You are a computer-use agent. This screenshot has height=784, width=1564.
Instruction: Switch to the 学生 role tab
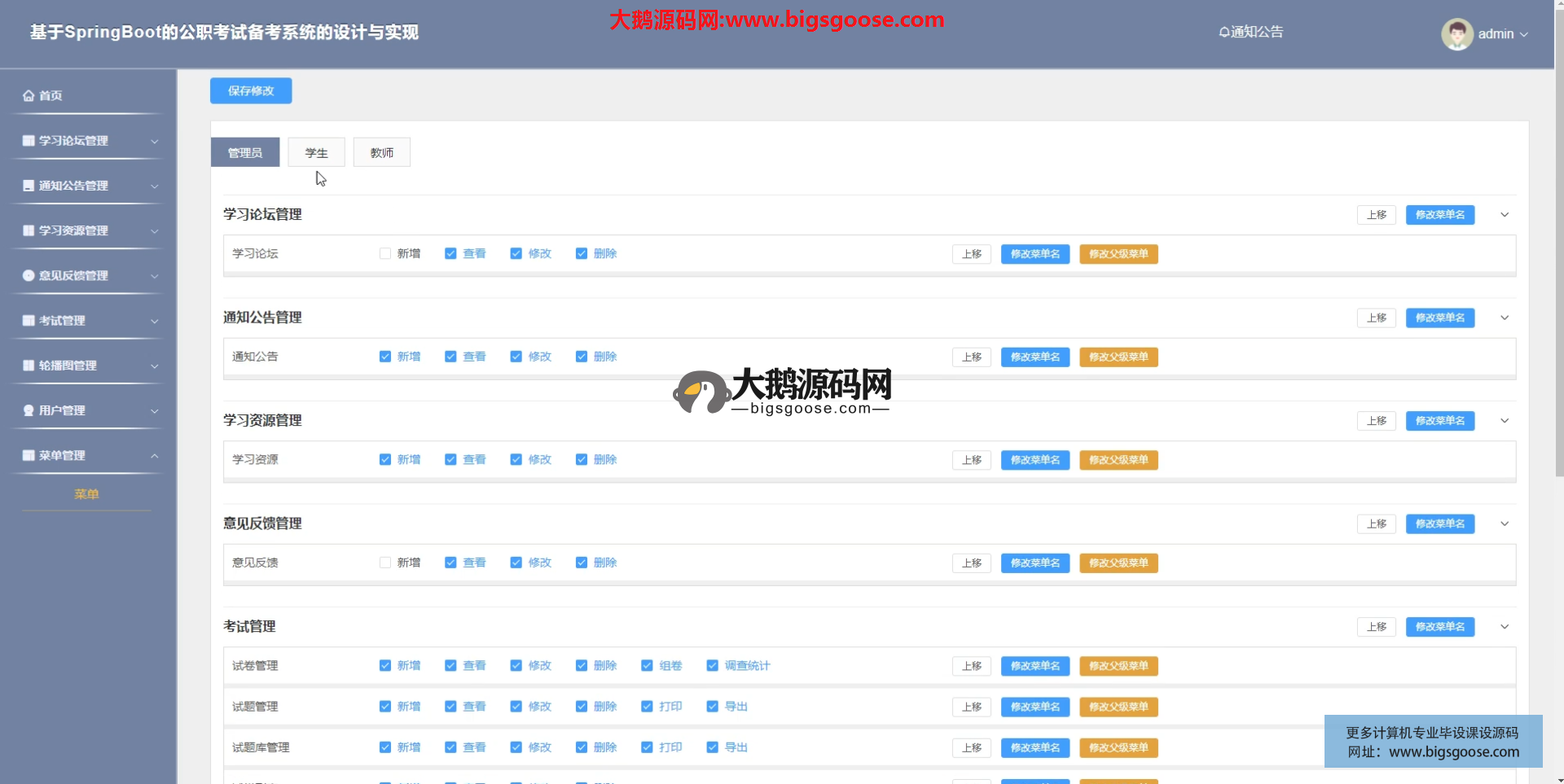point(316,152)
